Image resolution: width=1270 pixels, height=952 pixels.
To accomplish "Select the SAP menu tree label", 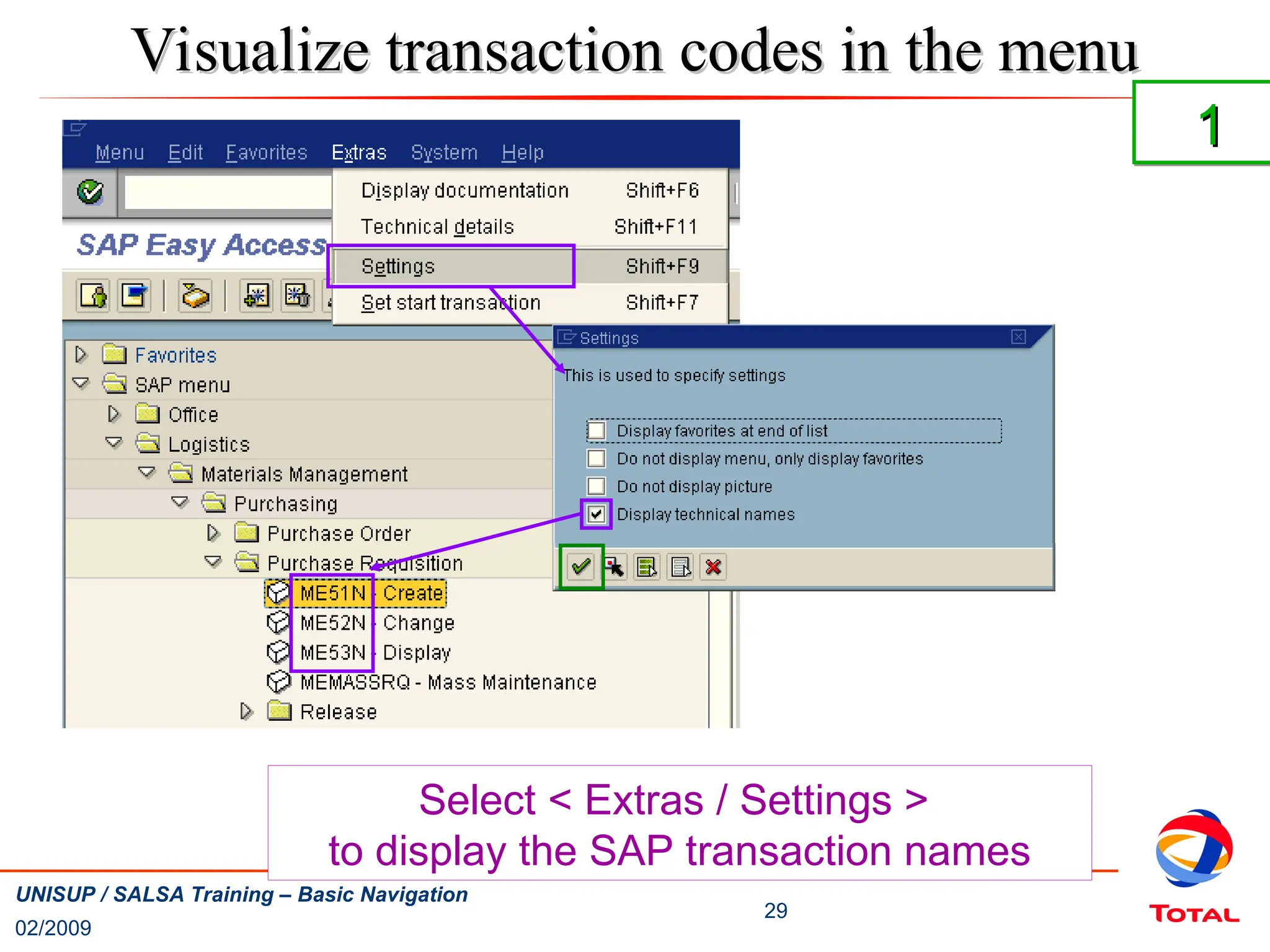I will pos(183,385).
